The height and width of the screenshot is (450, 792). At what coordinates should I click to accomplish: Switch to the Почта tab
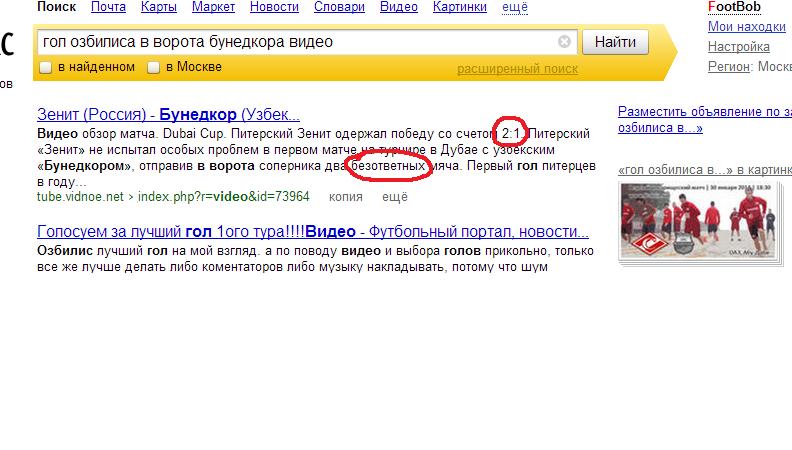[108, 7]
